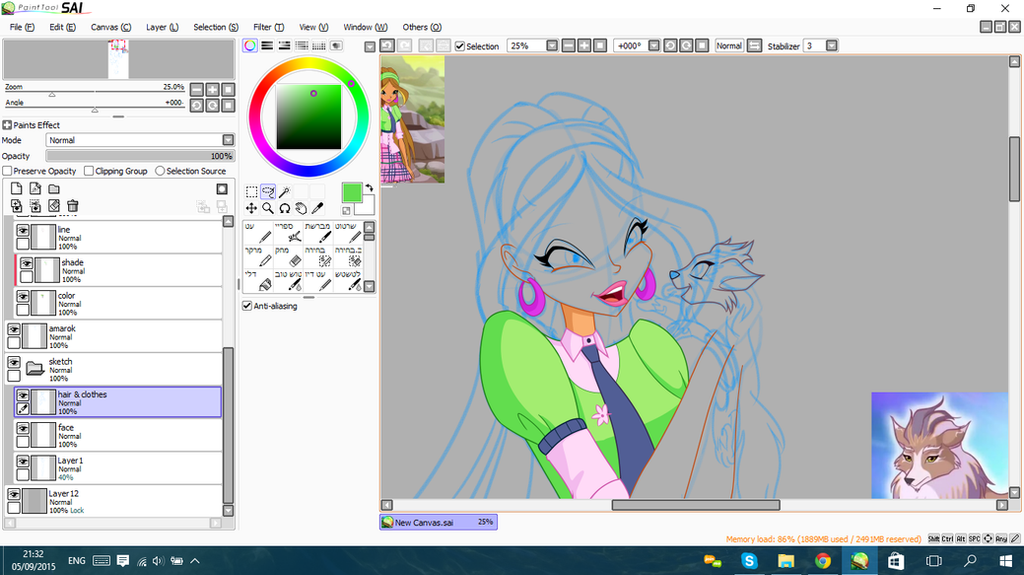Image resolution: width=1024 pixels, height=575 pixels.
Task: Open the Stabilizer value dropdown
Action: click(x=831, y=46)
